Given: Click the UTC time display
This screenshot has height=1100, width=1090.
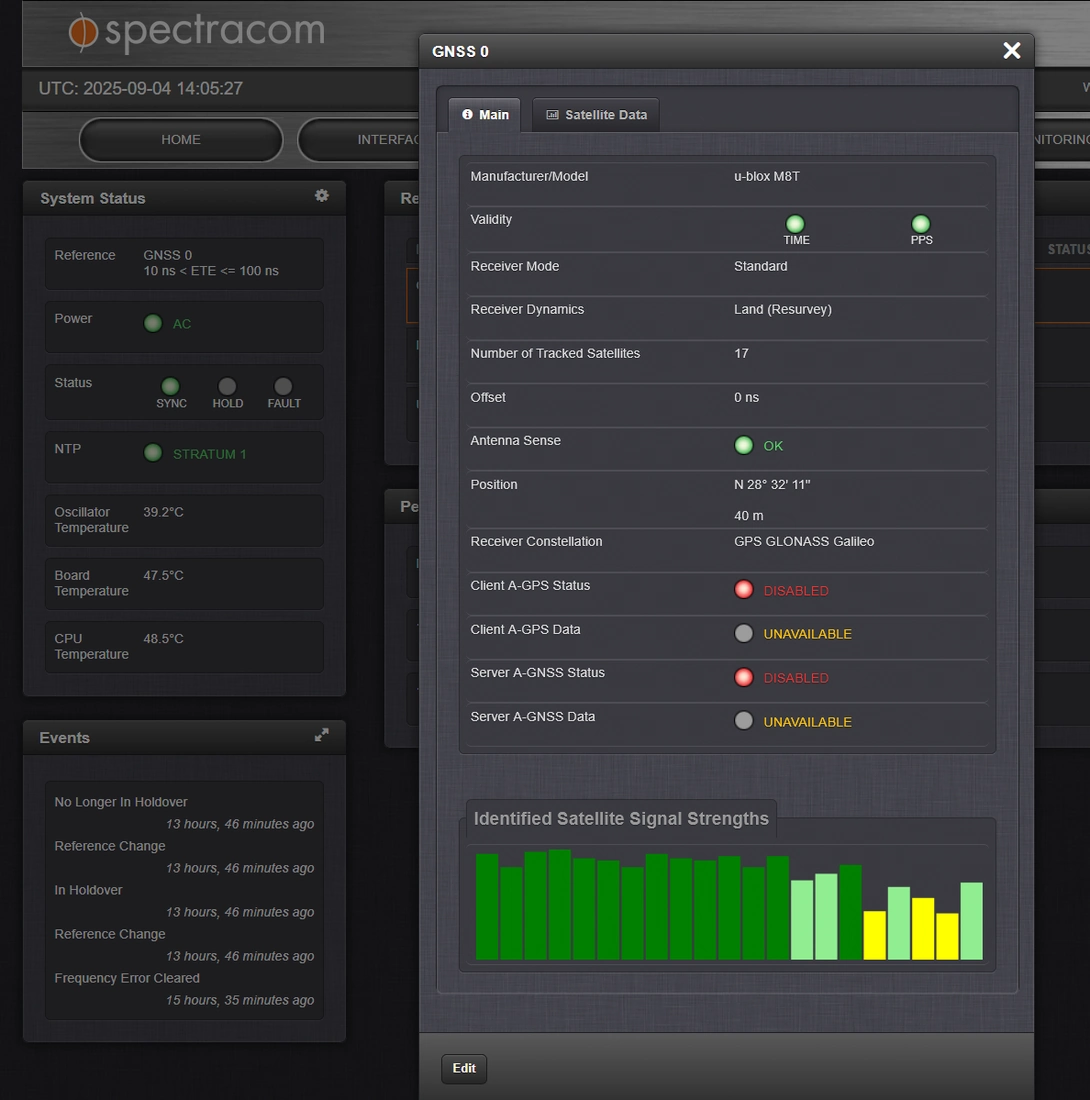Looking at the screenshot, I should point(141,88).
